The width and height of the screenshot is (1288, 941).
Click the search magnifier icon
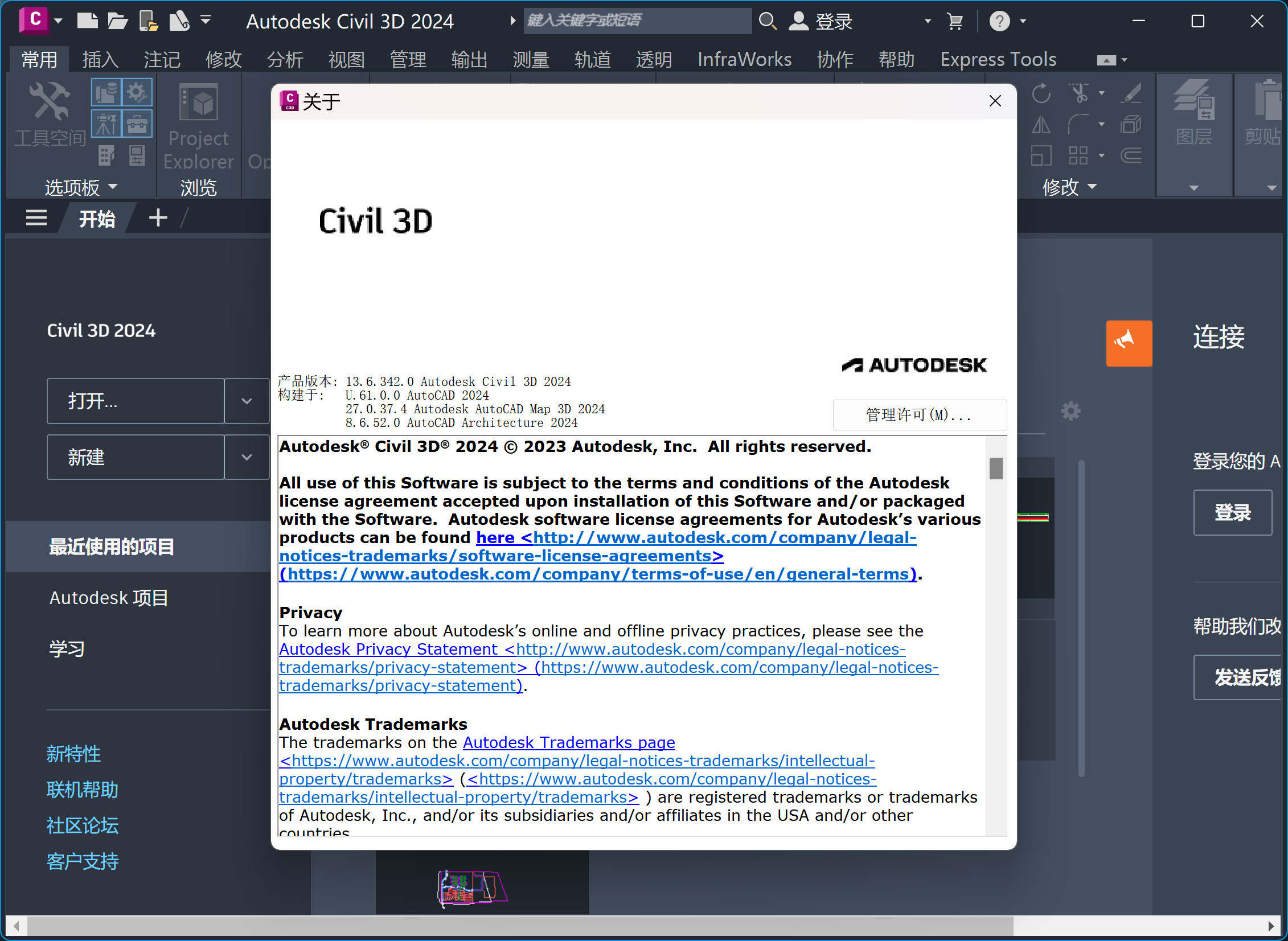[x=768, y=21]
